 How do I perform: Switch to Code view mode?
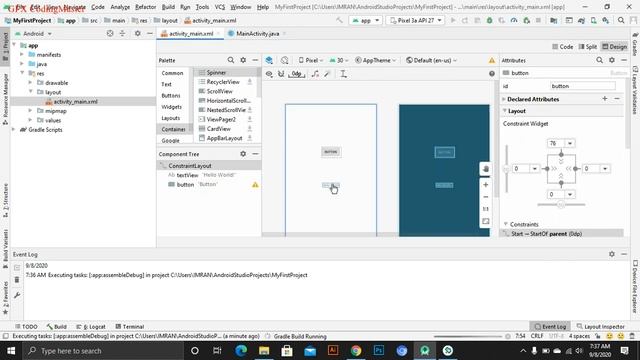click(562, 47)
